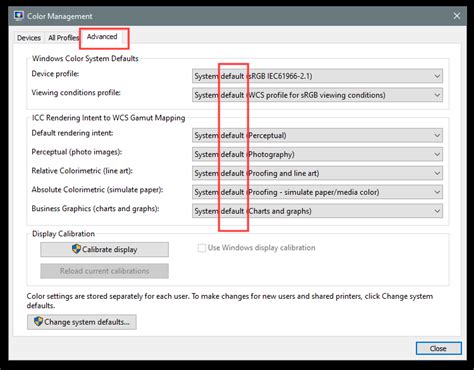474x370 pixels.
Task: Click the Viewing conditions profile label
Action: (76, 93)
